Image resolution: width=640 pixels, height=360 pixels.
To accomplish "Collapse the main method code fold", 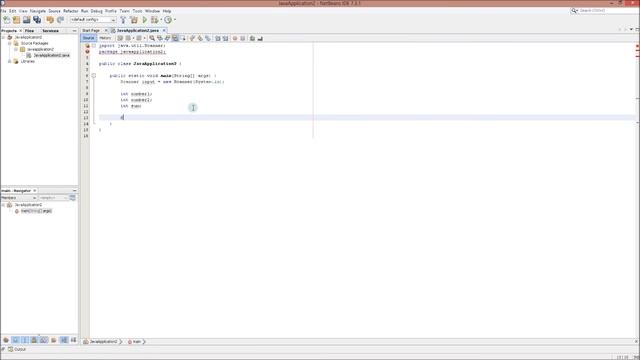I will coord(93,76).
